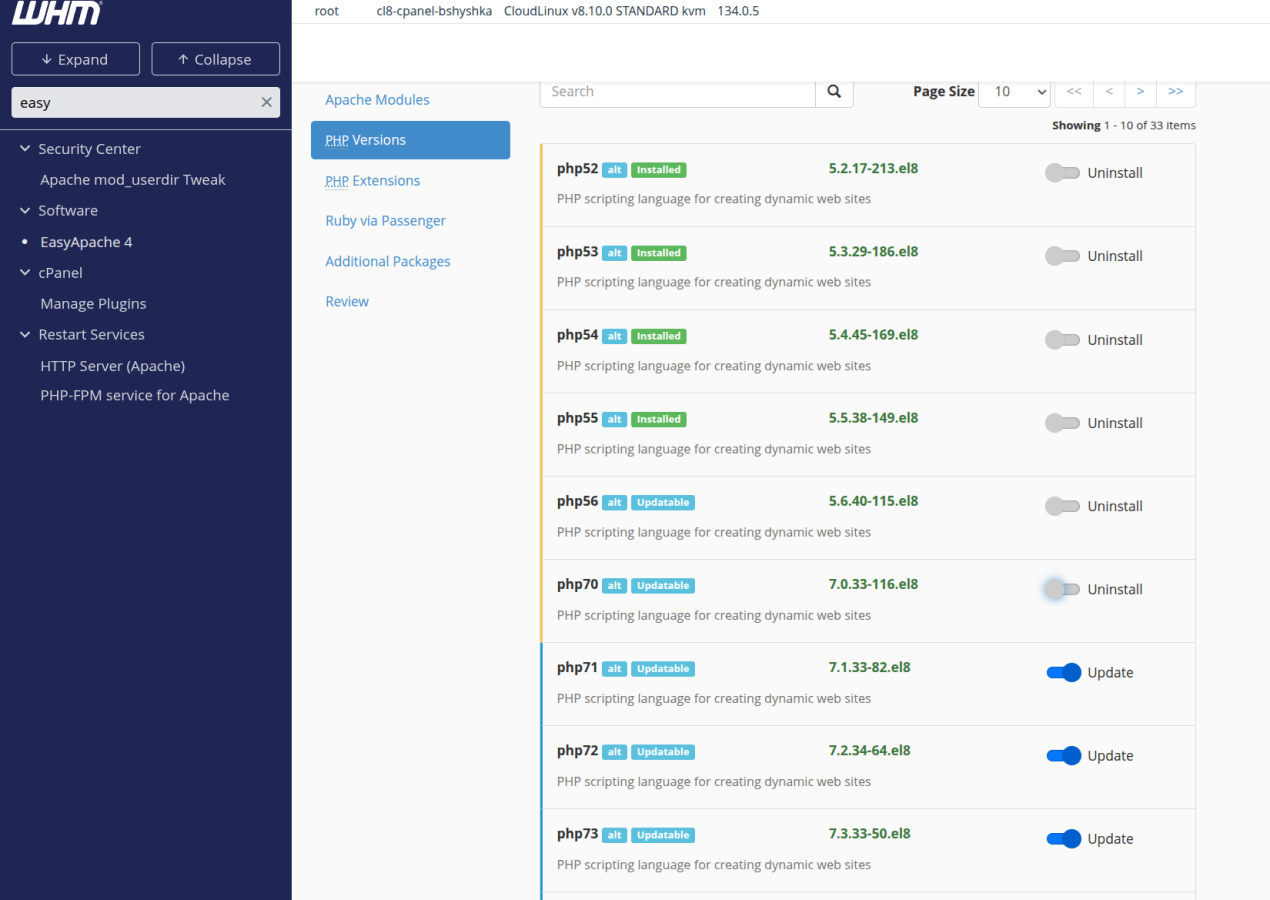1270x900 pixels.
Task: Switch to Apache Modules tab
Action: 377,100
